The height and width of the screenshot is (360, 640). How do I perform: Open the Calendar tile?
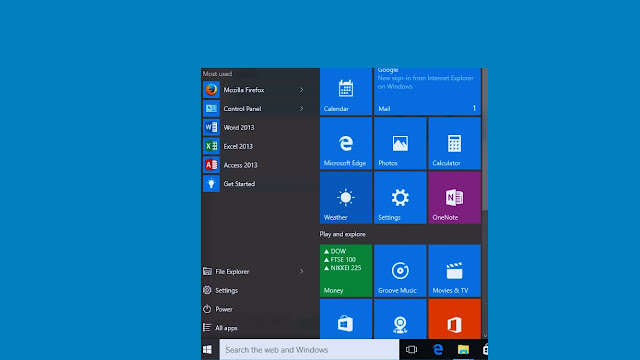[346, 91]
